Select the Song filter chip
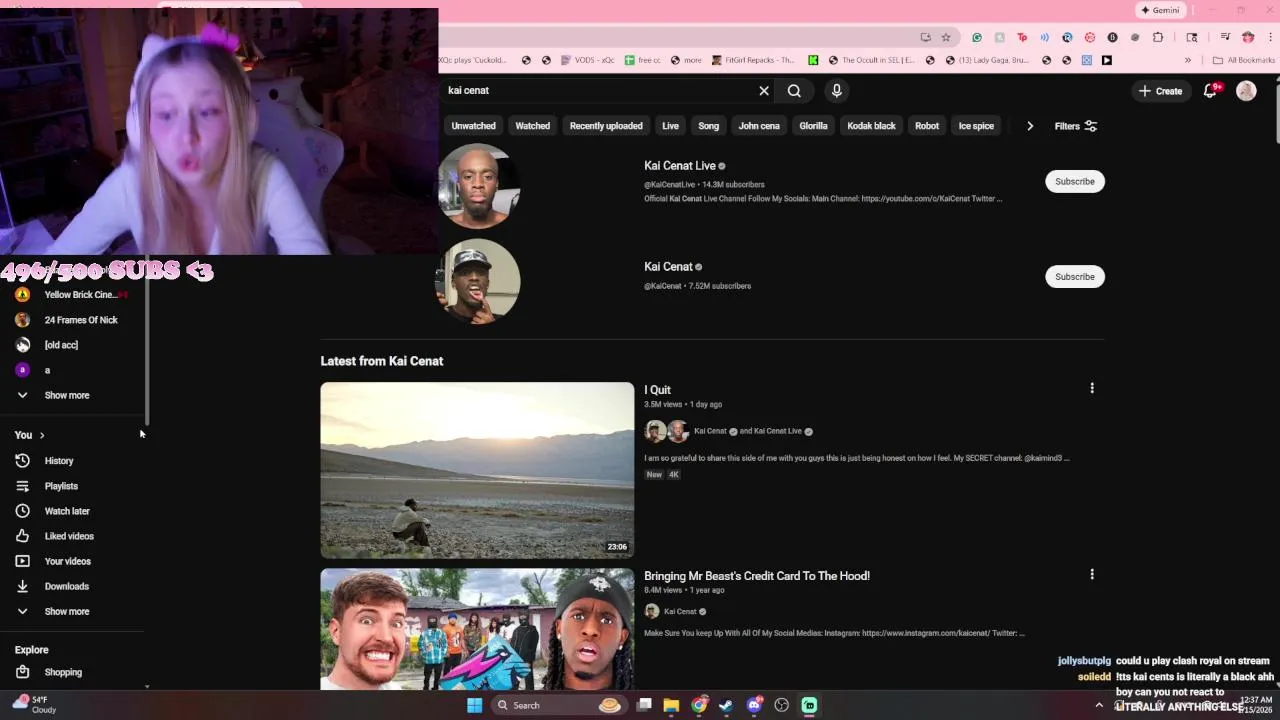Image resolution: width=1280 pixels, height=720 pixels. coord(708,126)
